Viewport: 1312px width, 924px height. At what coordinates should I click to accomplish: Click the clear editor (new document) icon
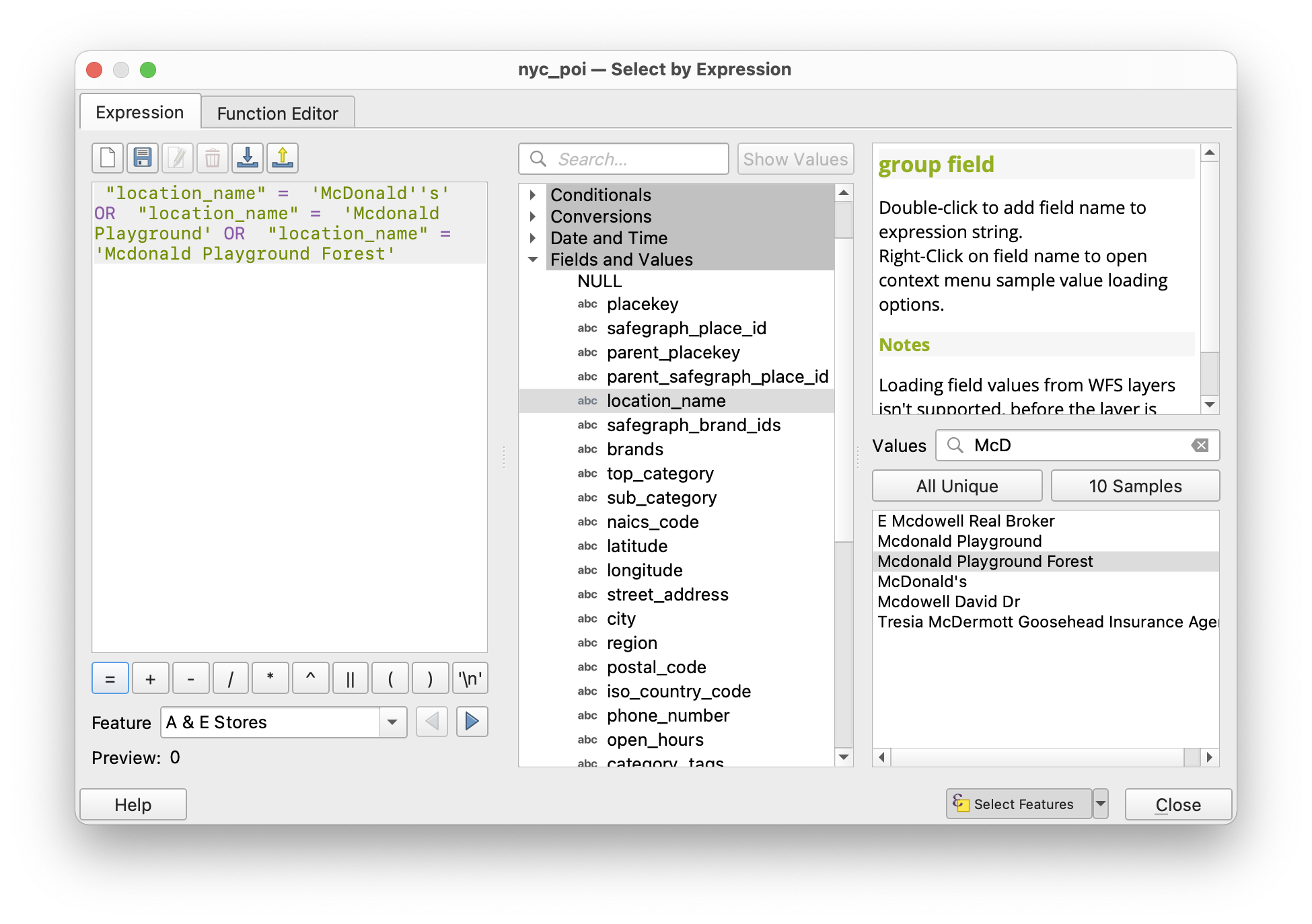pos(108,159)
